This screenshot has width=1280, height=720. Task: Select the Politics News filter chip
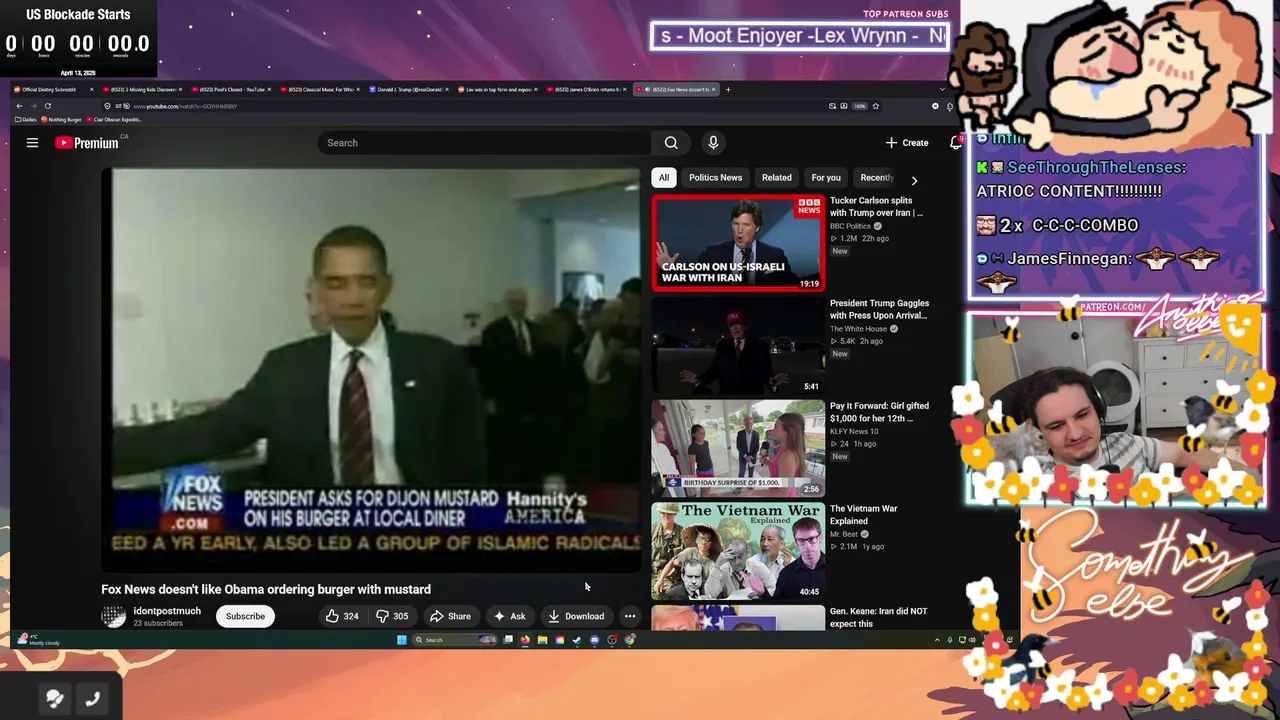(x=715, y=178)
